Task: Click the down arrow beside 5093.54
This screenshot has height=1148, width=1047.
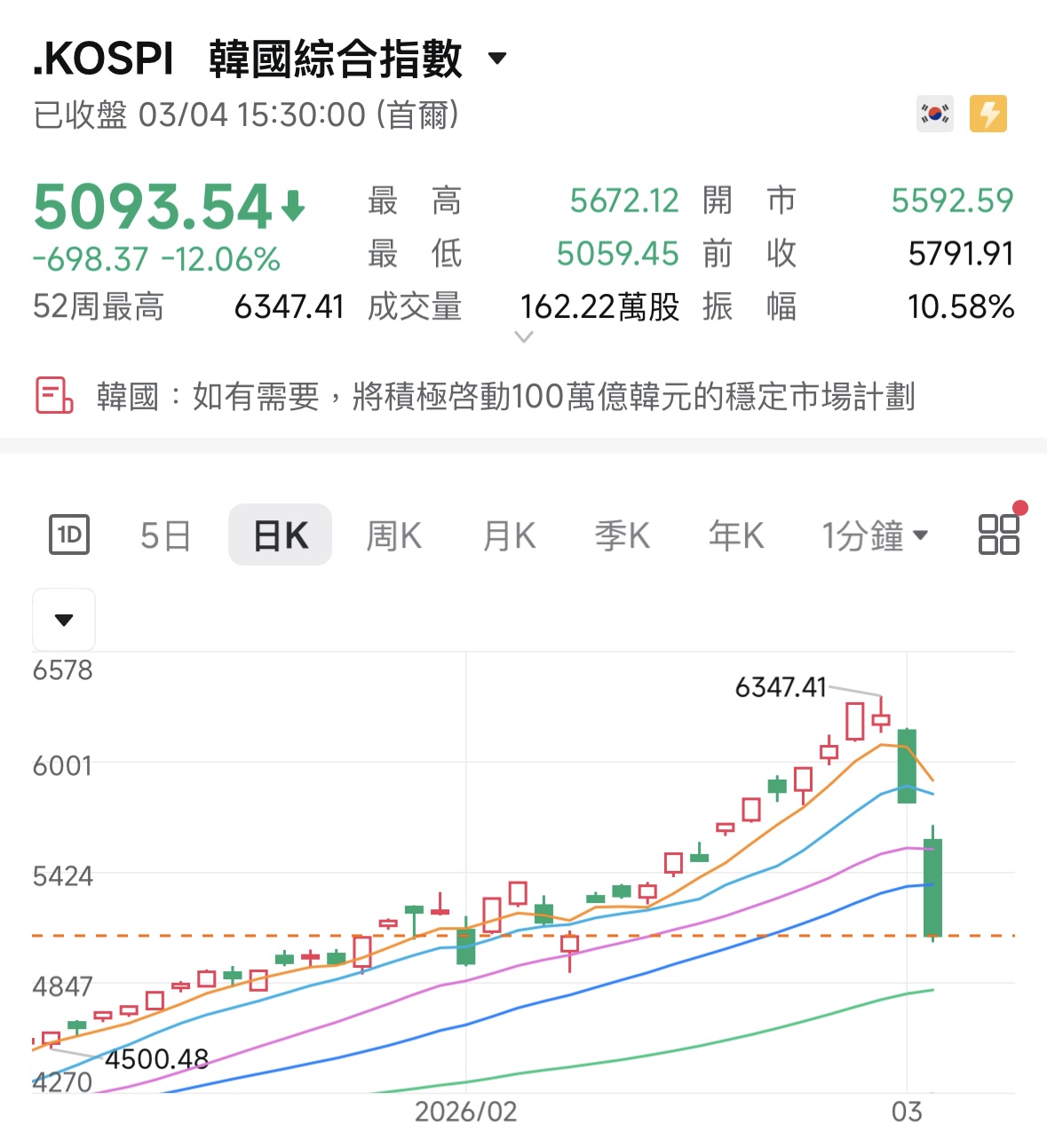Action: [292, 204]
